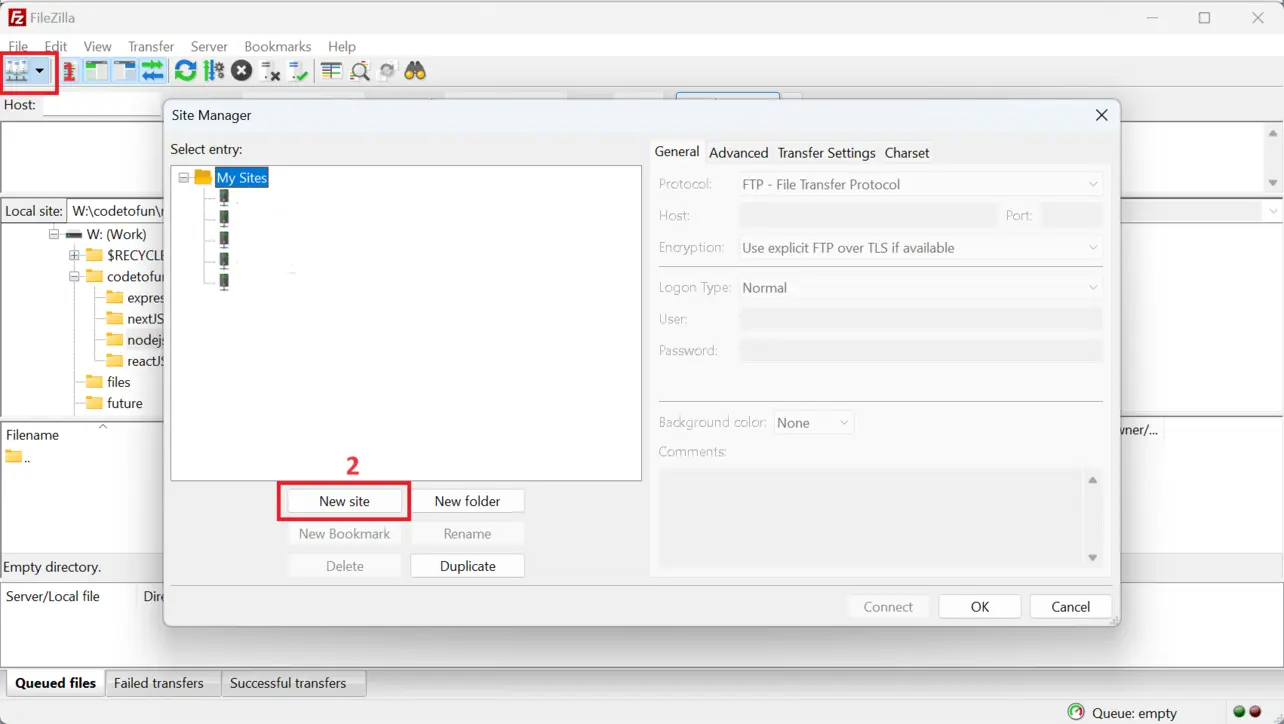The height and width of the screenshot is (724, 1284).
Task: Click the Comments scrollbar down arrow
Action: [1093, 558]
